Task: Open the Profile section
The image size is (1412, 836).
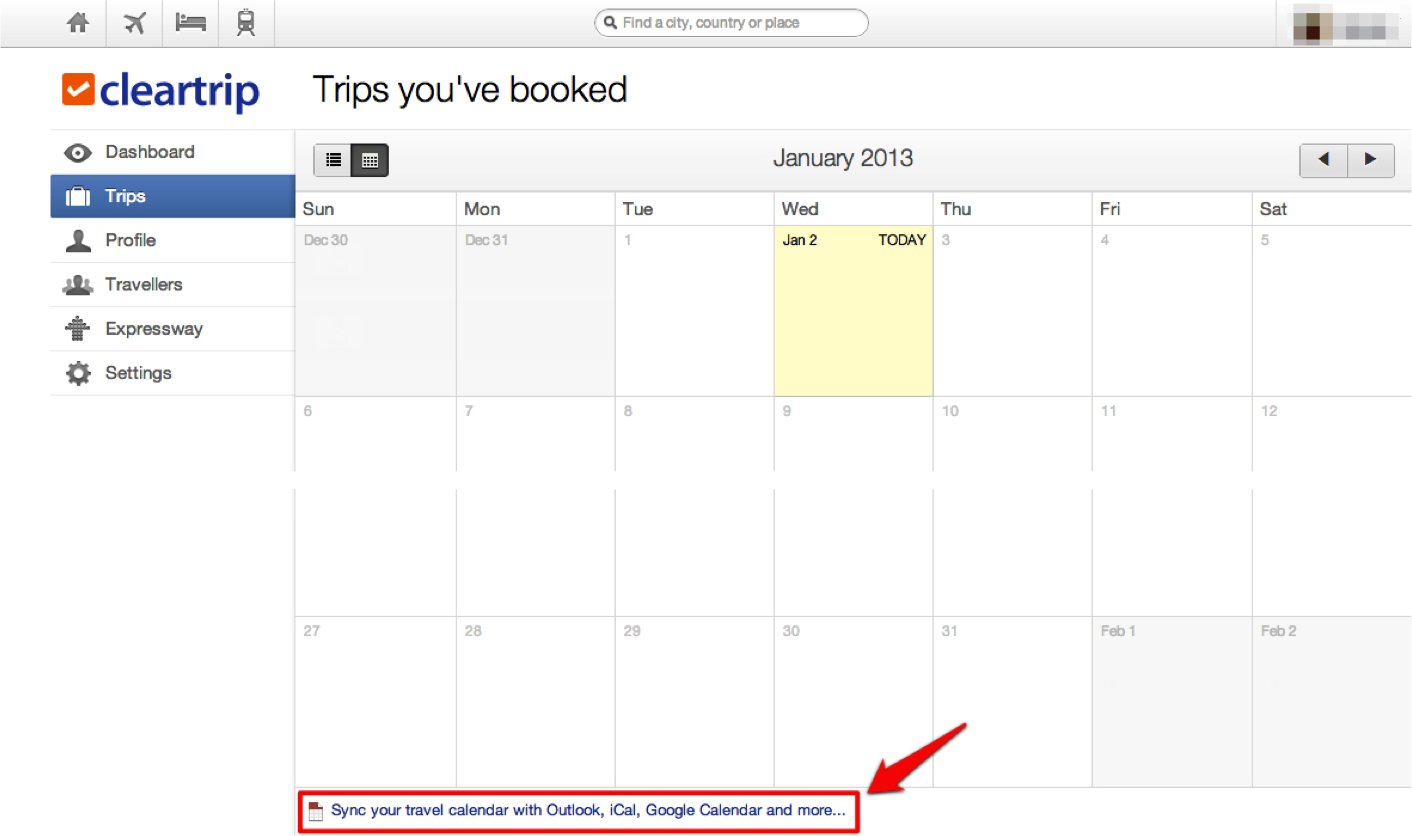Action: [130, 240]
